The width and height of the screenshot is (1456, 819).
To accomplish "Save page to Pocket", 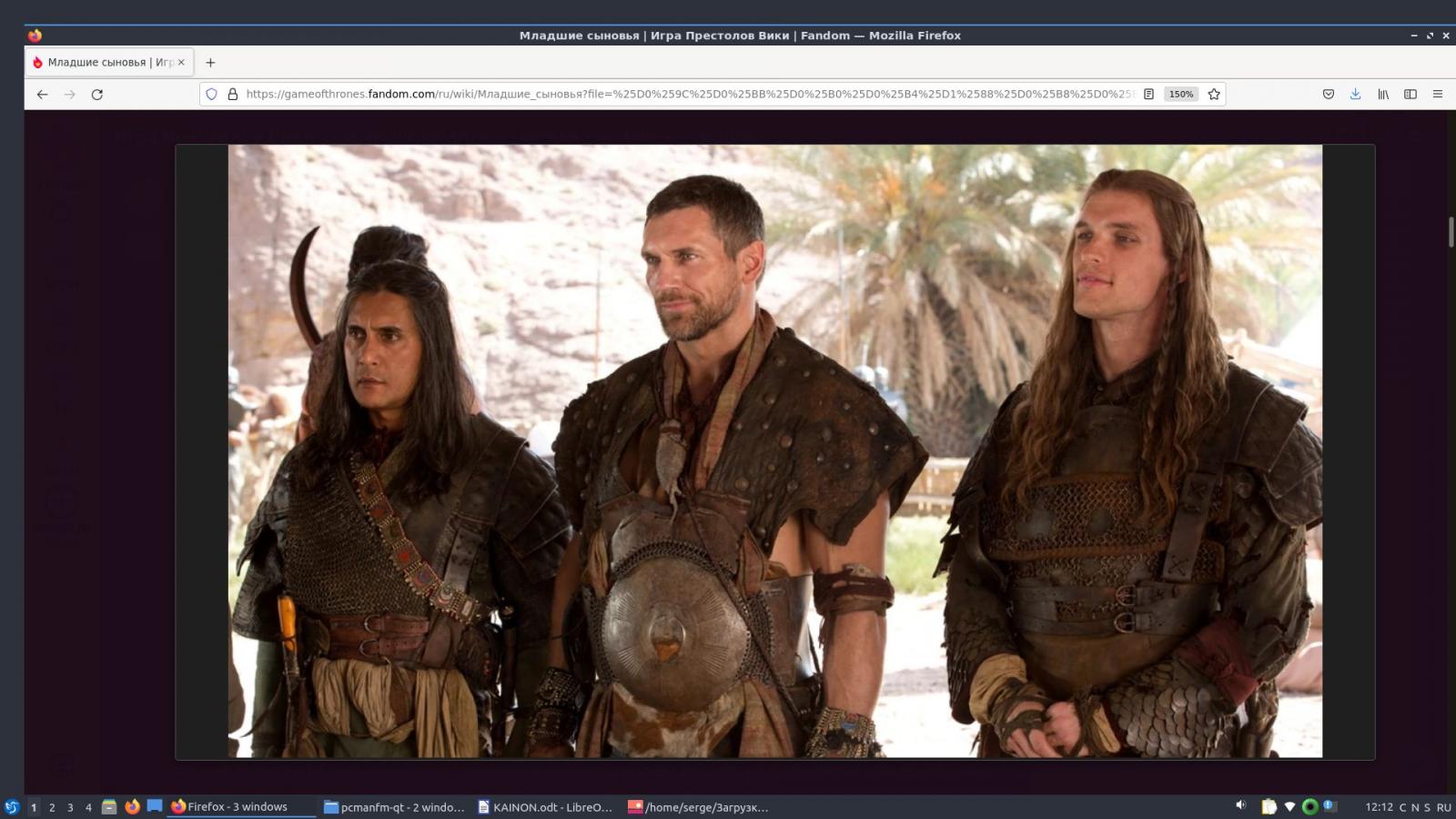I will (x=1329, y=94).
